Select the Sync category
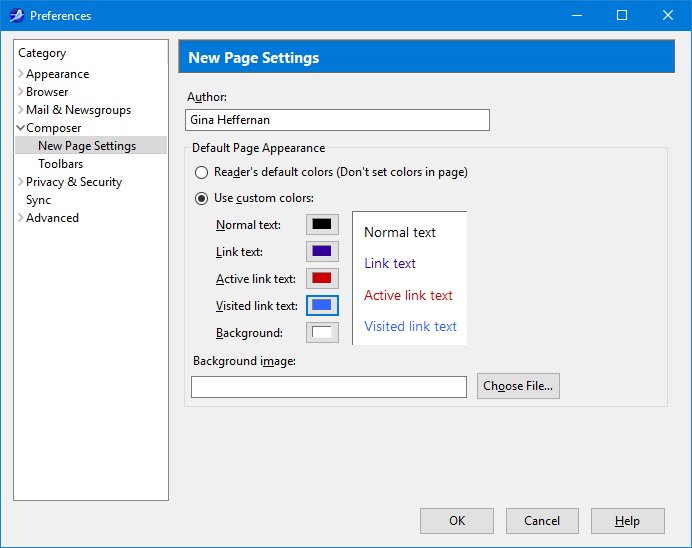Screen dimensions: 692x548 [38, 200]
